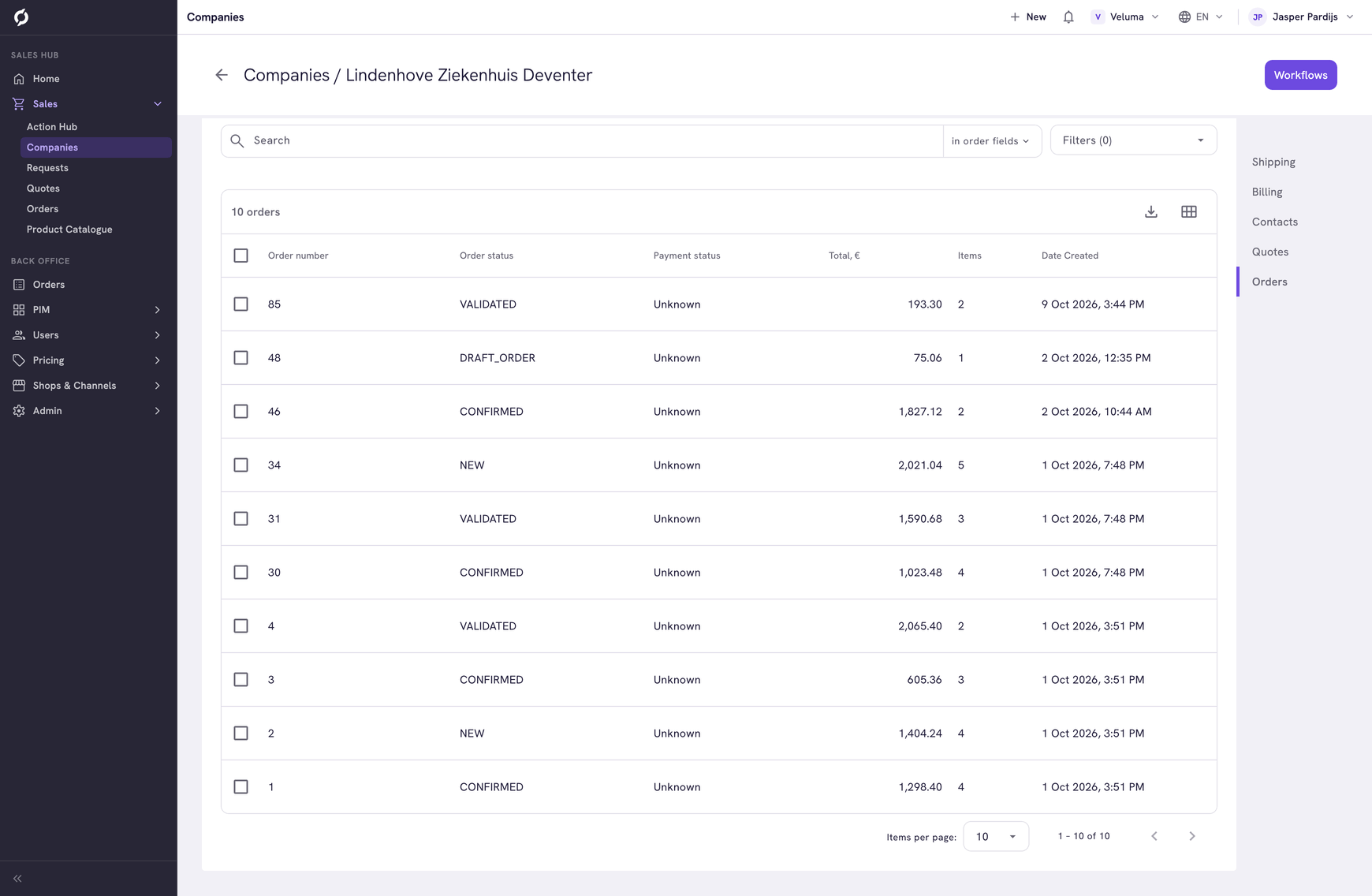The width and height of the screenshot is (1372, 896).
Task: Open the 'in order fields' dropdown
Action: pos(991,141)
